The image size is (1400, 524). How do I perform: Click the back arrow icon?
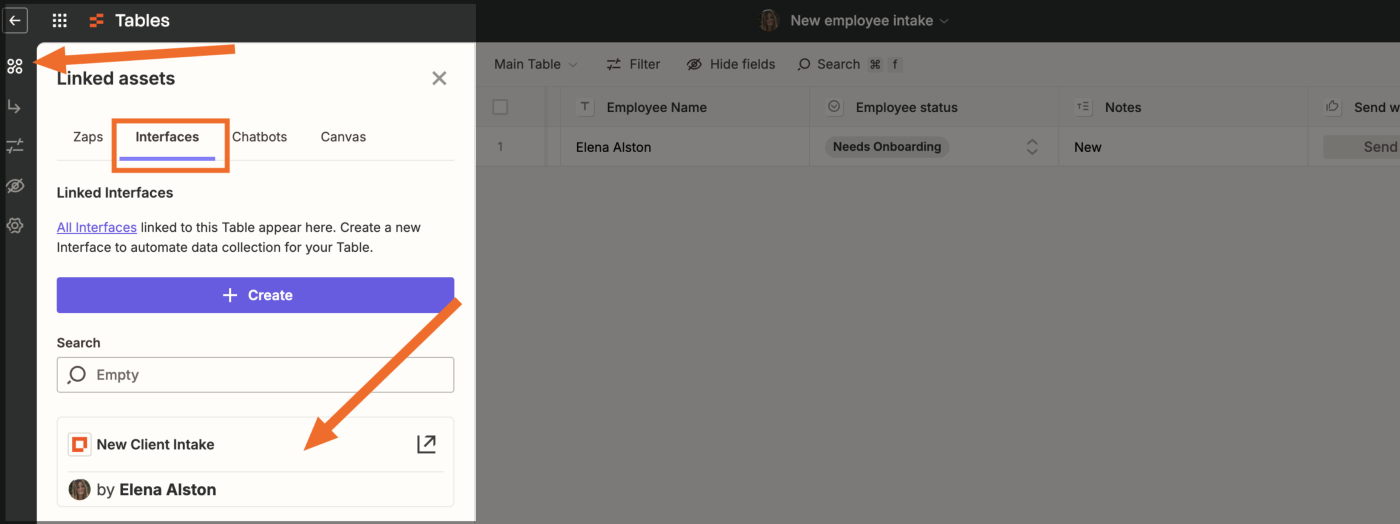15,20
